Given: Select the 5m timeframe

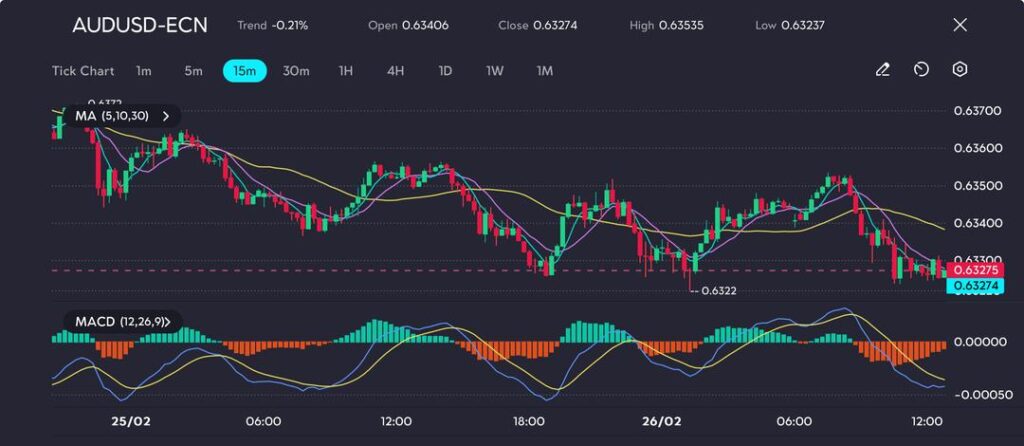Looking at the screenshot, I should tap(193, 71).
